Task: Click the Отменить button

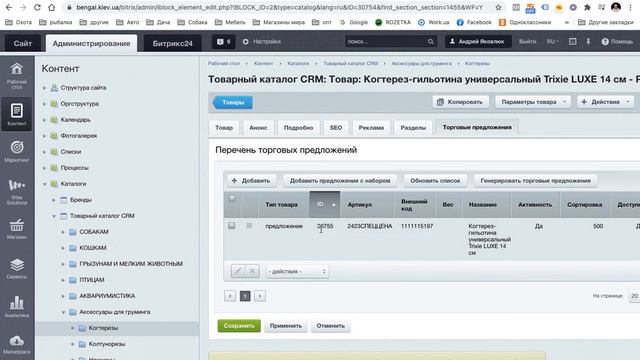Action: [331, 326]
